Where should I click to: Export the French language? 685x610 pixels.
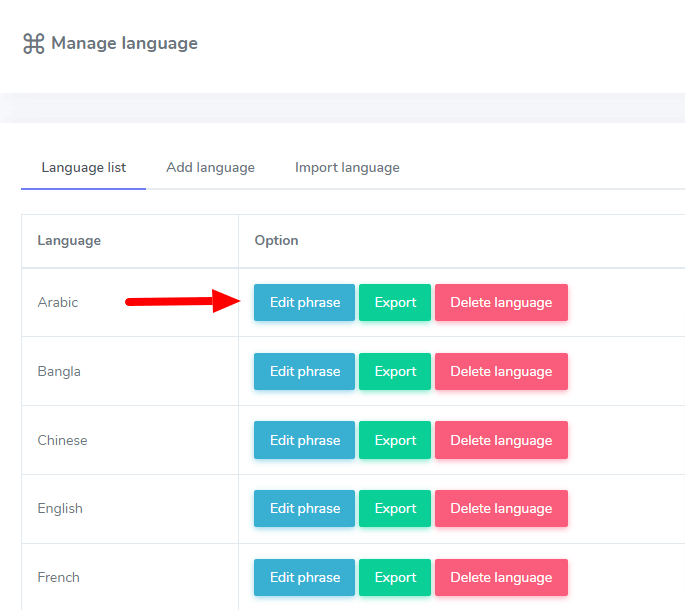[395, 578]
